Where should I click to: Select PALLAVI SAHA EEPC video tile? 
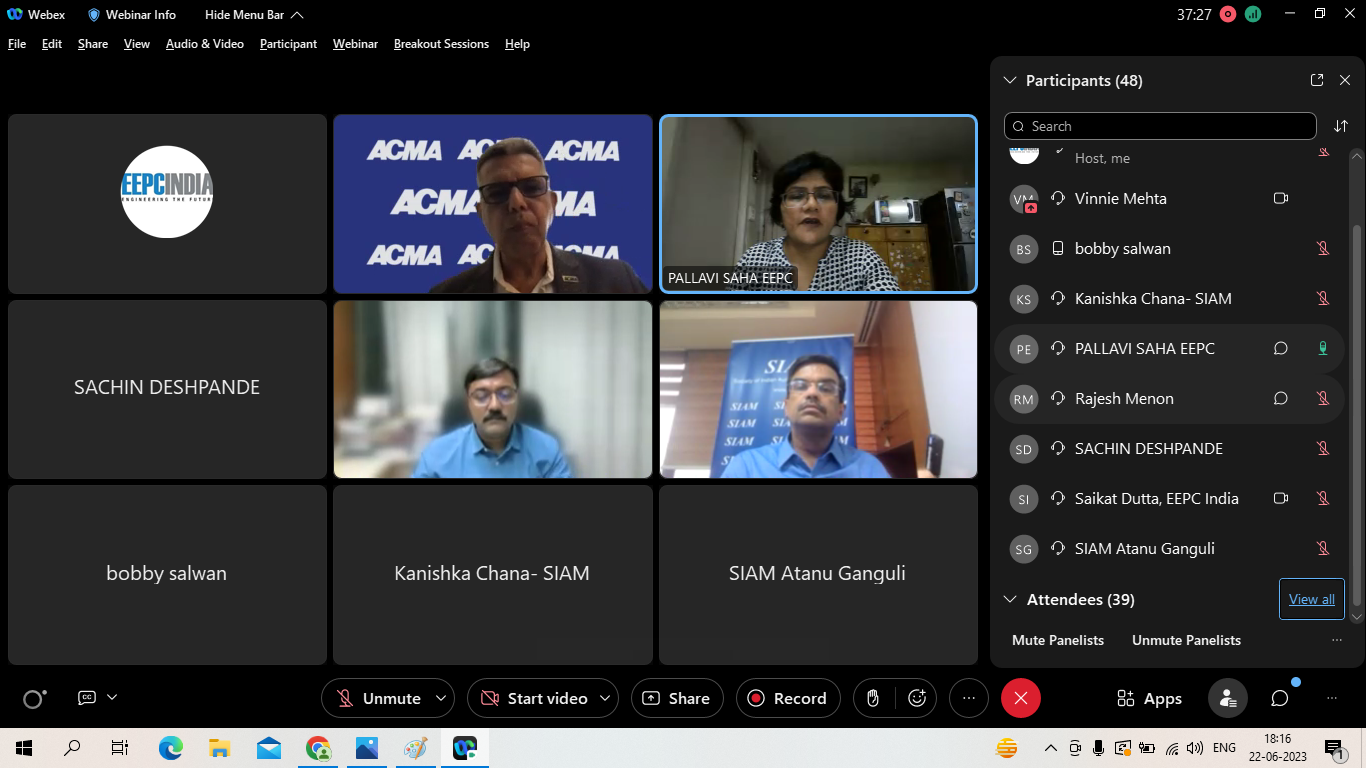pos(818,204)
